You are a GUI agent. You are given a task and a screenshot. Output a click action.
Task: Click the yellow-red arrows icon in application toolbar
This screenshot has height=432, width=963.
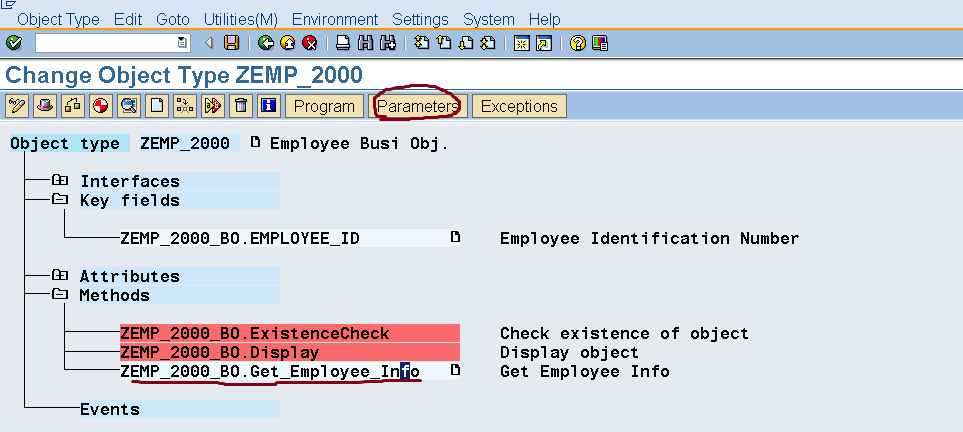pos(212,106)
